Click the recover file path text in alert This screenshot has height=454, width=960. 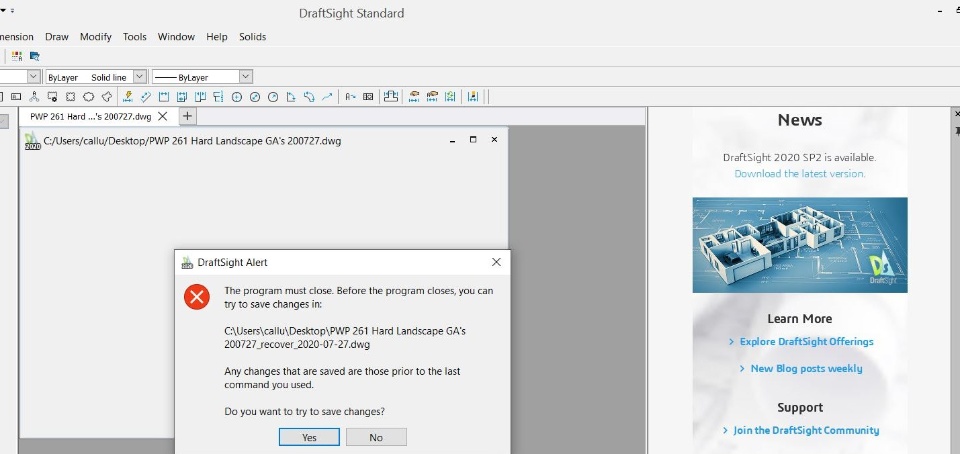[x=345, y=338]
